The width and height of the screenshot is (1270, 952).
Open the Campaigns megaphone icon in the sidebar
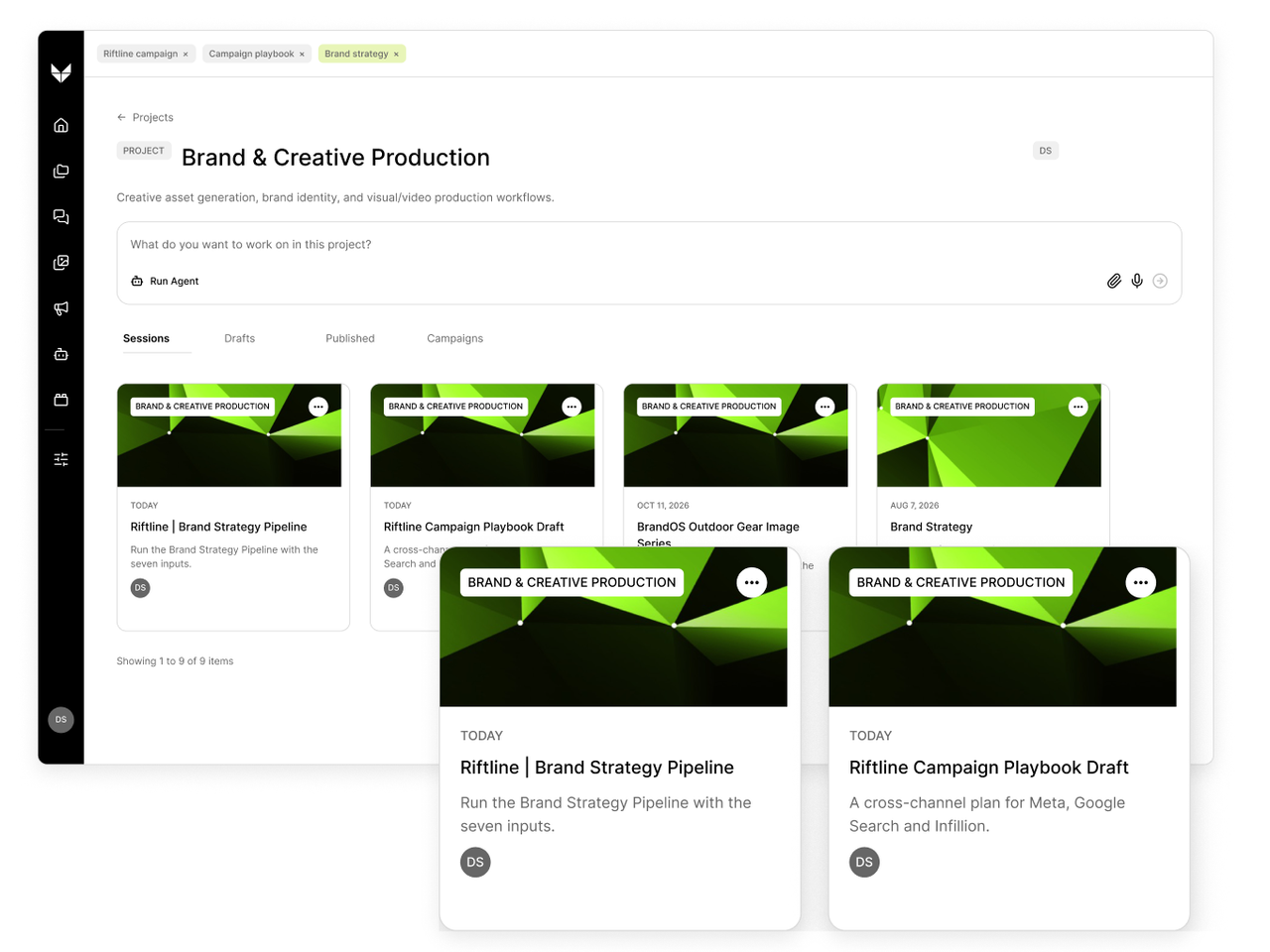pos(61,308)
